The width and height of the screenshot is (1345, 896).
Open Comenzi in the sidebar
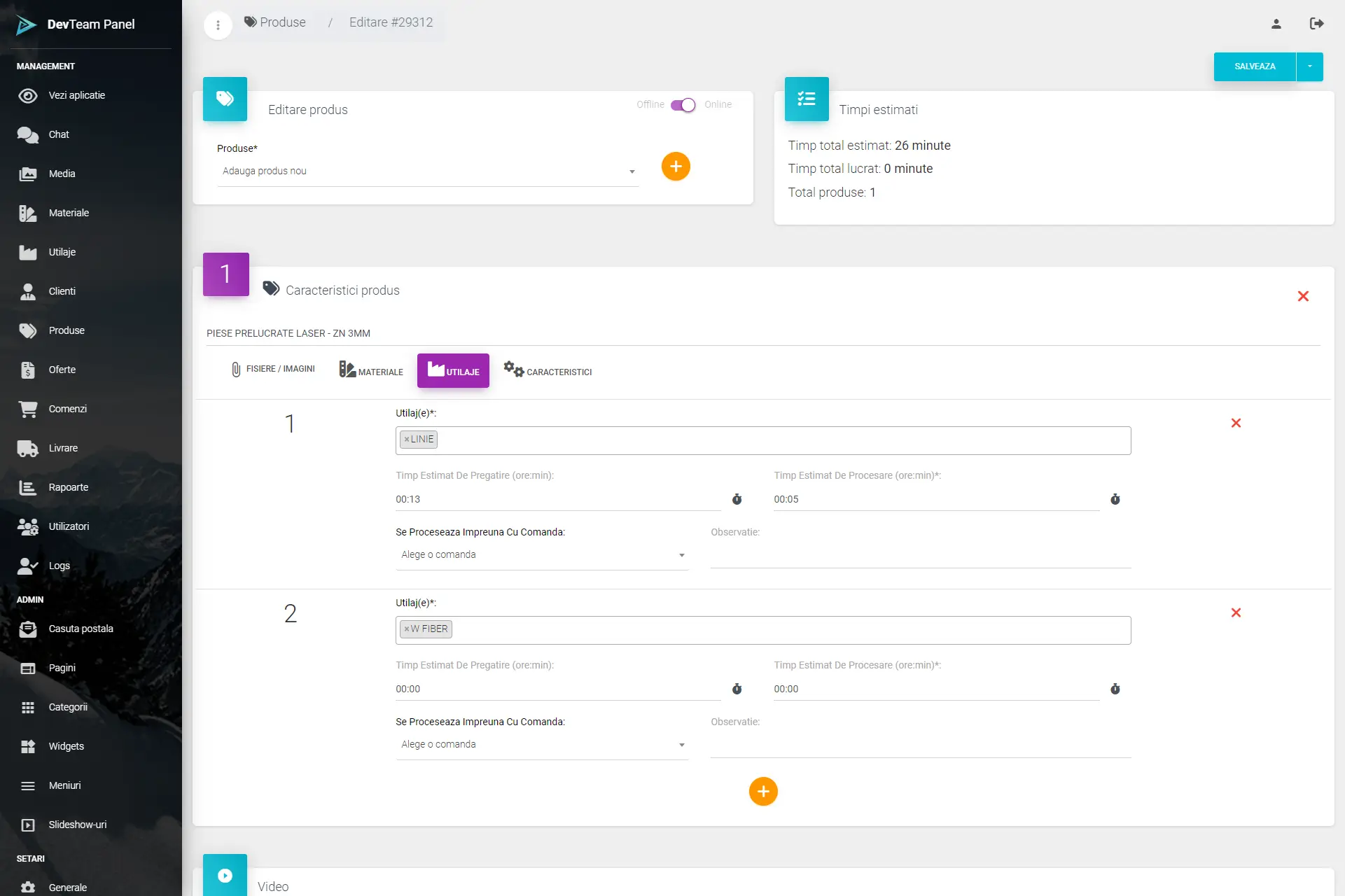[67, 409]
